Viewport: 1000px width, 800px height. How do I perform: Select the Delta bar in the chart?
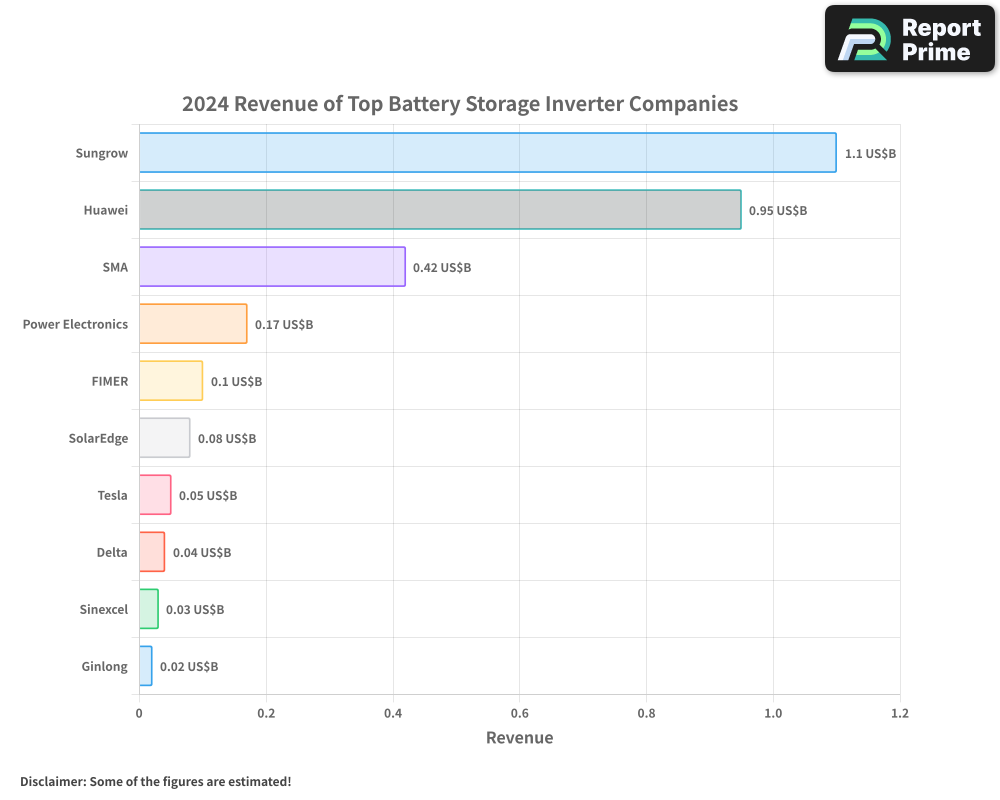(x=152, y=552)
